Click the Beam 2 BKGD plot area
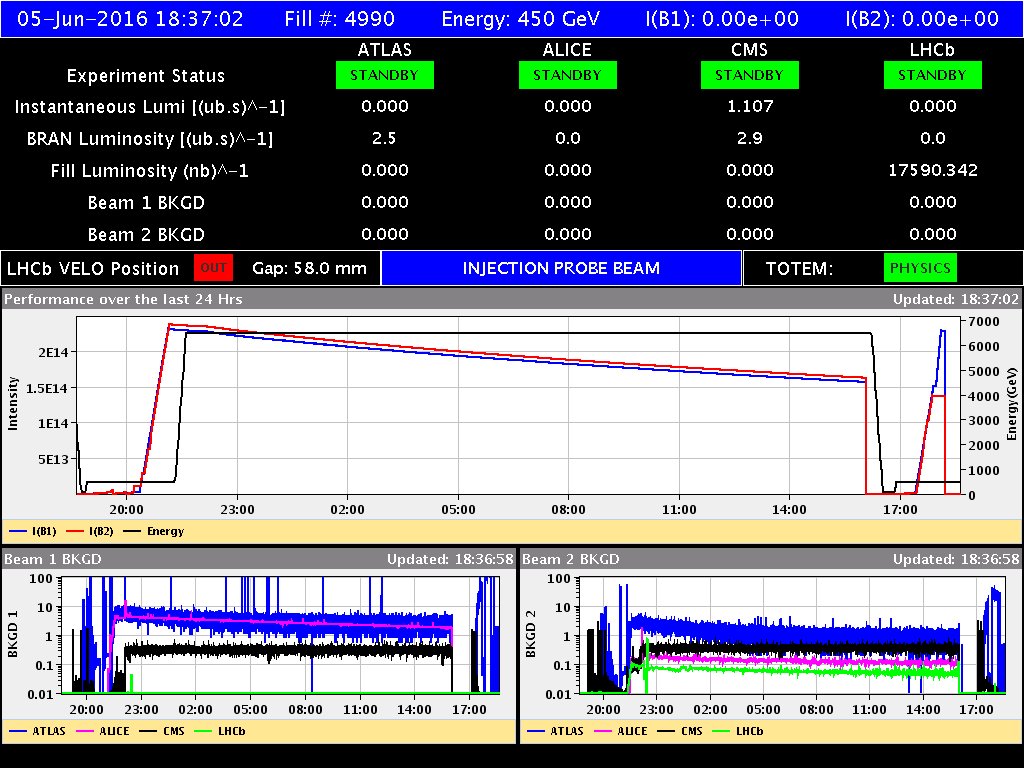The height and width of the screenshot is (768, 1024). click(793, 635)
